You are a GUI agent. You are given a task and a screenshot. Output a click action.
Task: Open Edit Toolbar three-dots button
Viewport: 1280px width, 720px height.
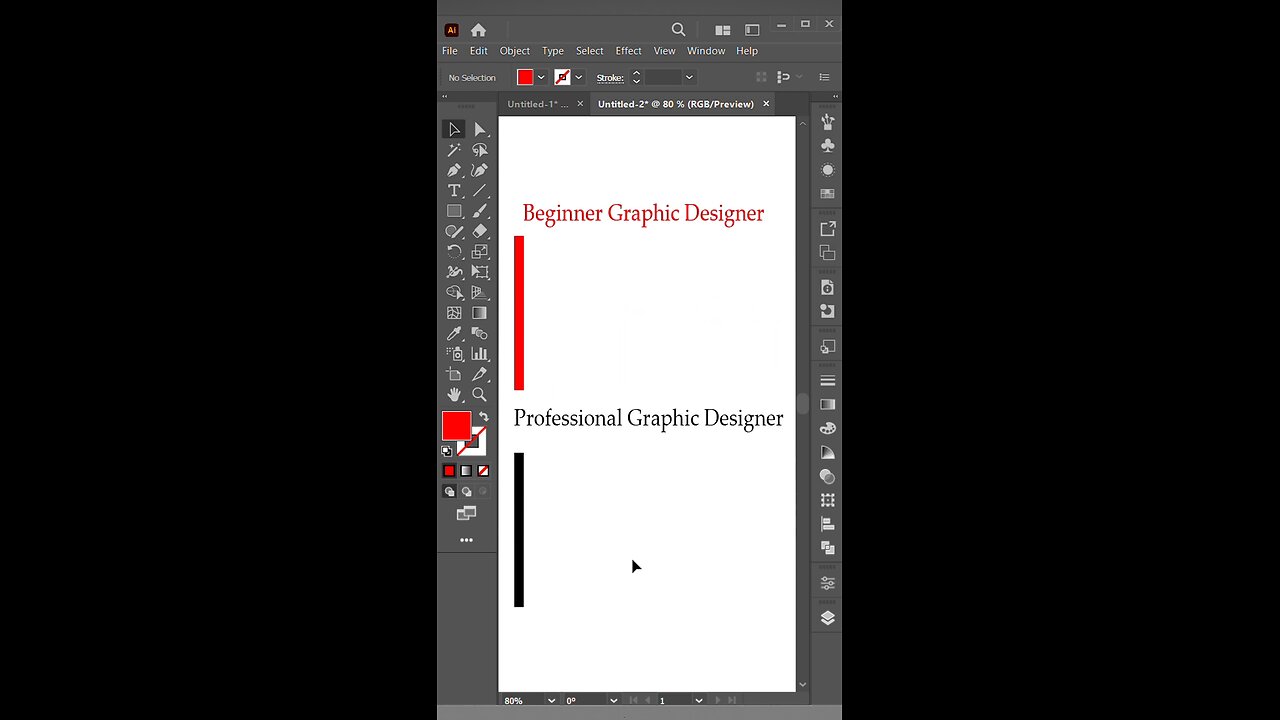click(466, 540)
